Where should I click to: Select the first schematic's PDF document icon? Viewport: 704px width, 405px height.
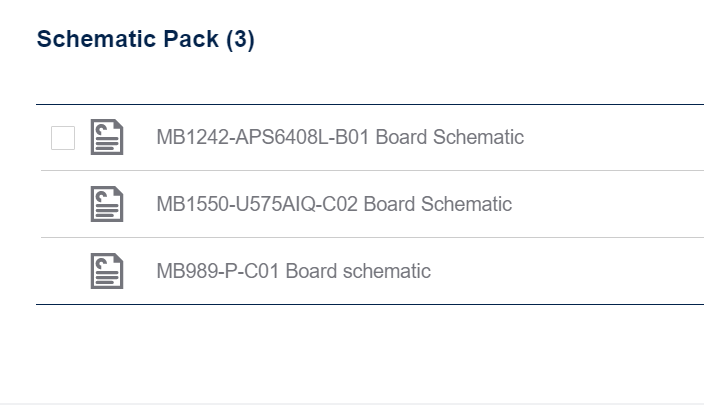click(107, 137)
